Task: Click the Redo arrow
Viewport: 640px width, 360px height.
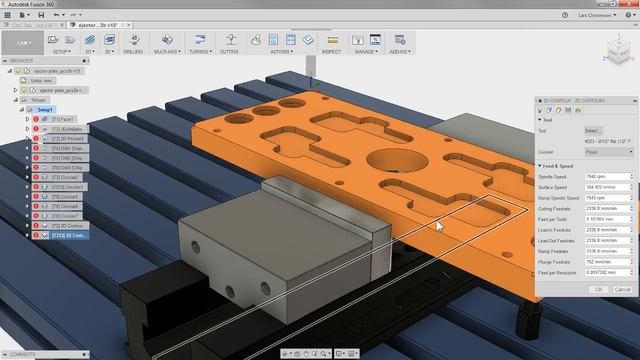Action: [73, 15]
